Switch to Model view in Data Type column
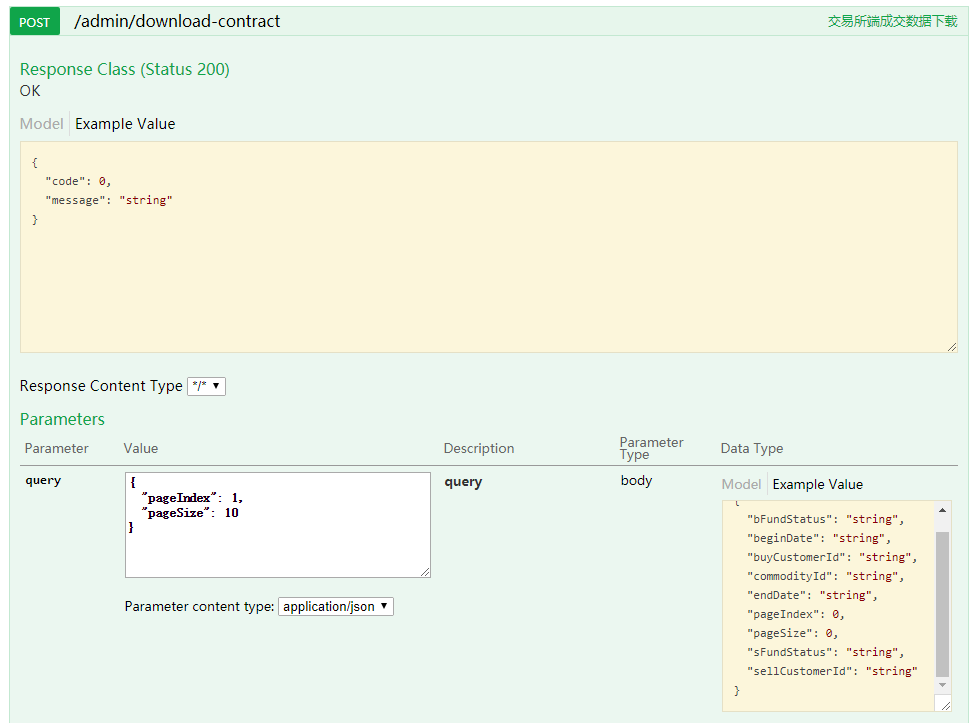The height and width of the screenshot is (723, 971). (741, 484)
